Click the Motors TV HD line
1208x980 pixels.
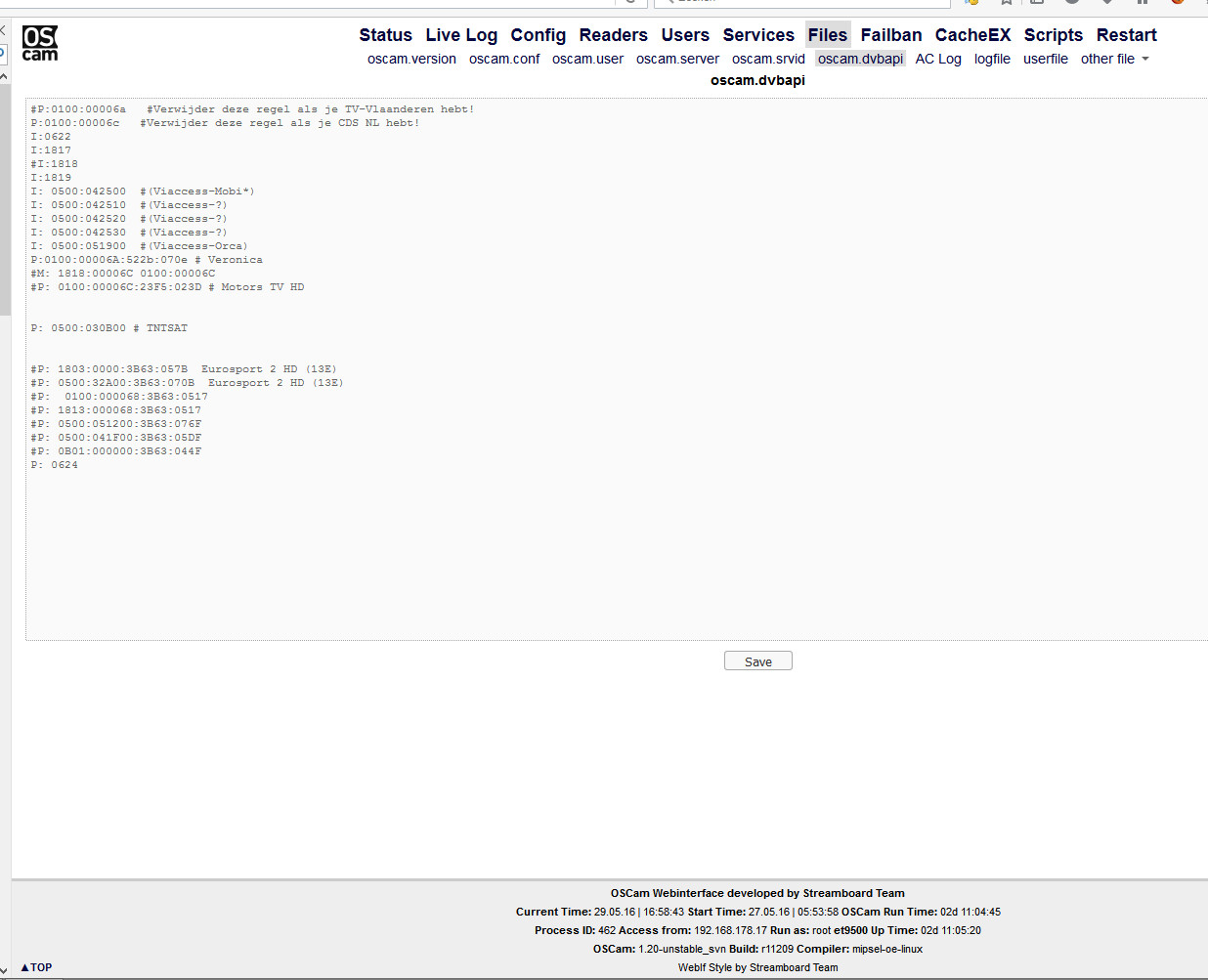point(167,287)
